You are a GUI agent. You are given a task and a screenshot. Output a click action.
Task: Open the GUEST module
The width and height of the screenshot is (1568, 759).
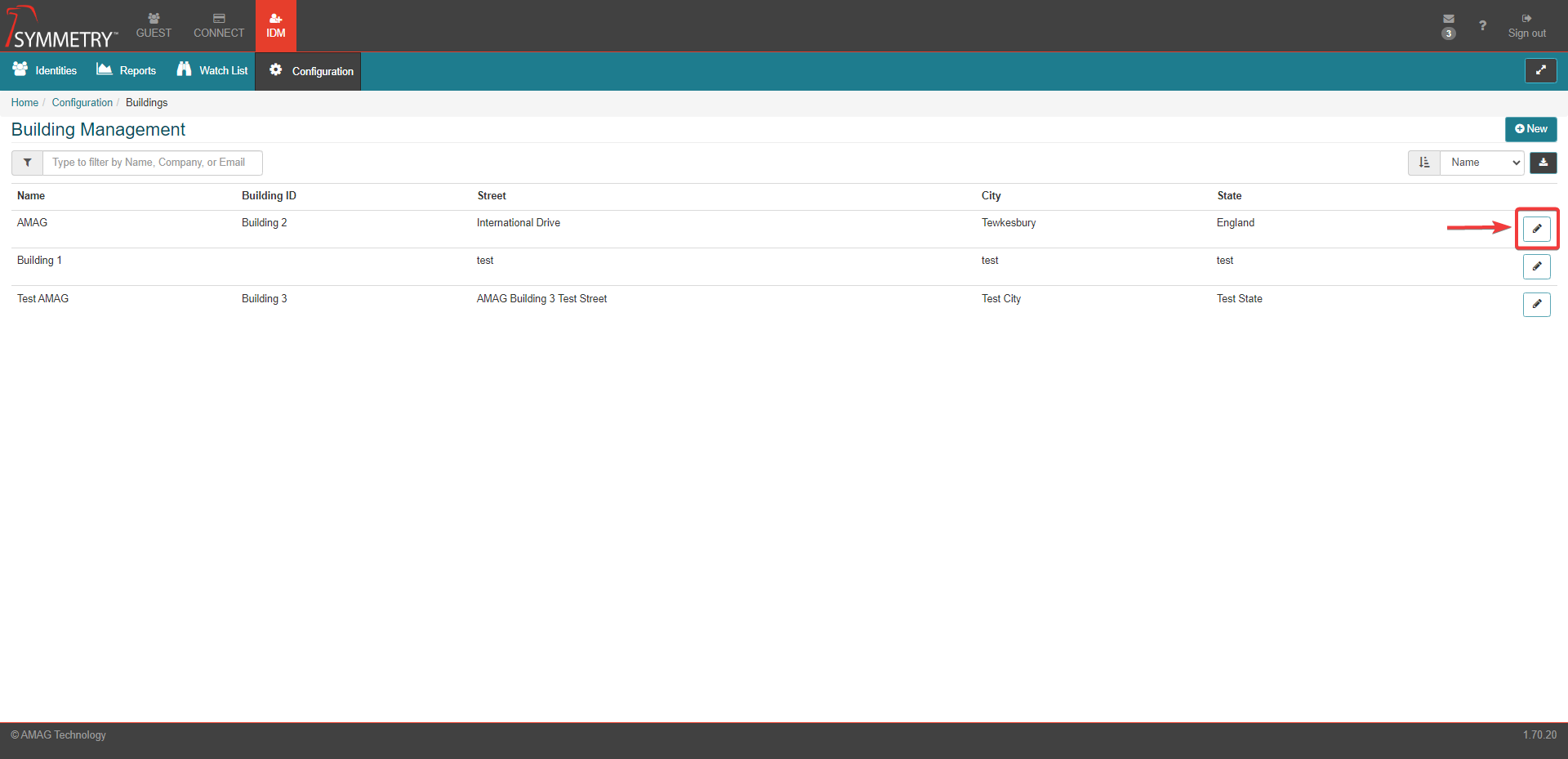(x=154, y=26)
